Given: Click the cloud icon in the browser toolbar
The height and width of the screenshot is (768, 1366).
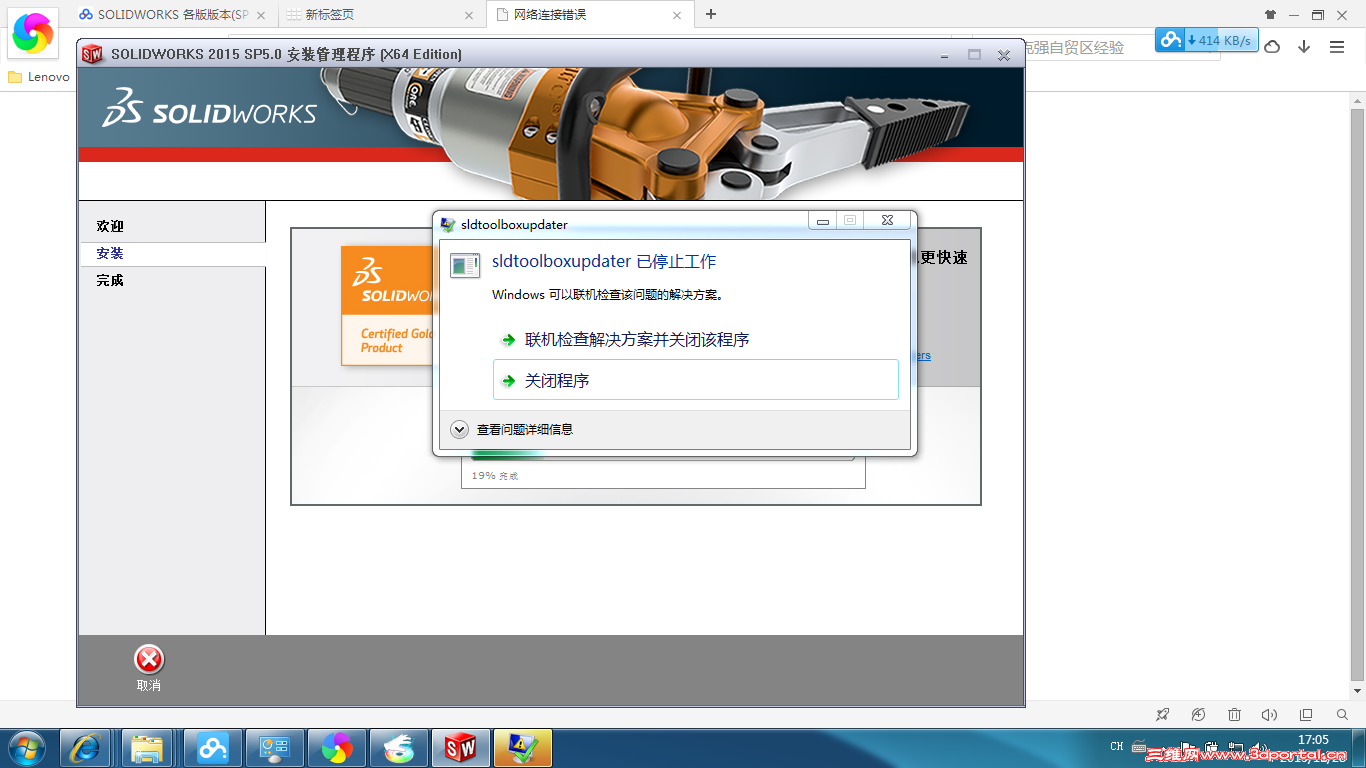Looking at the screenshot, I should click(x=1272, y=47).
